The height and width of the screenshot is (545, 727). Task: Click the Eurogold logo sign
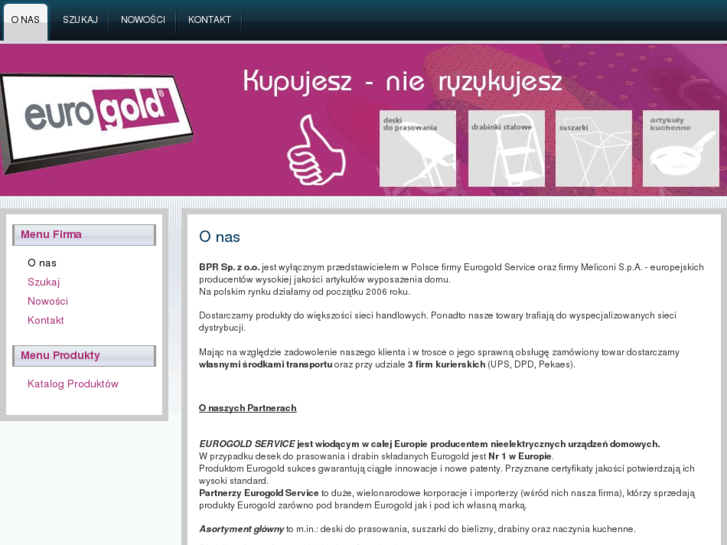pyautogui.click(x=96, y=122)
